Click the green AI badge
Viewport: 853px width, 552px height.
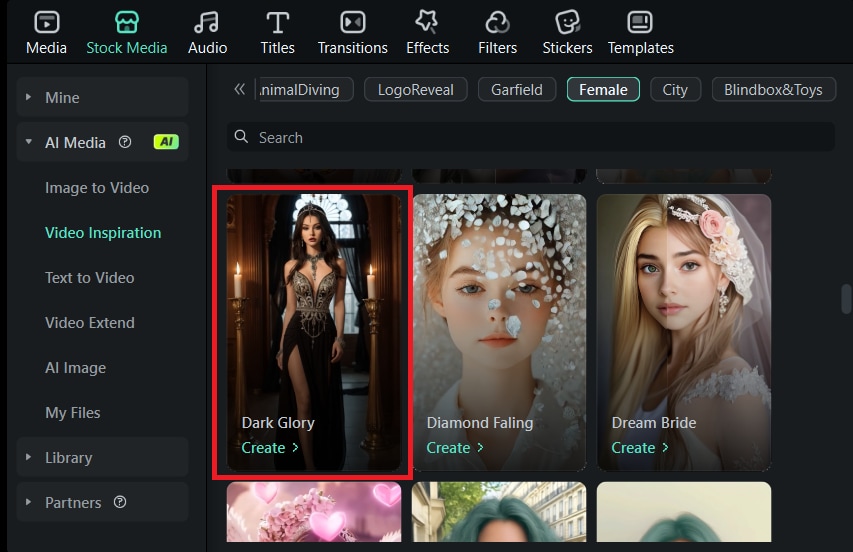pos(166,142)
